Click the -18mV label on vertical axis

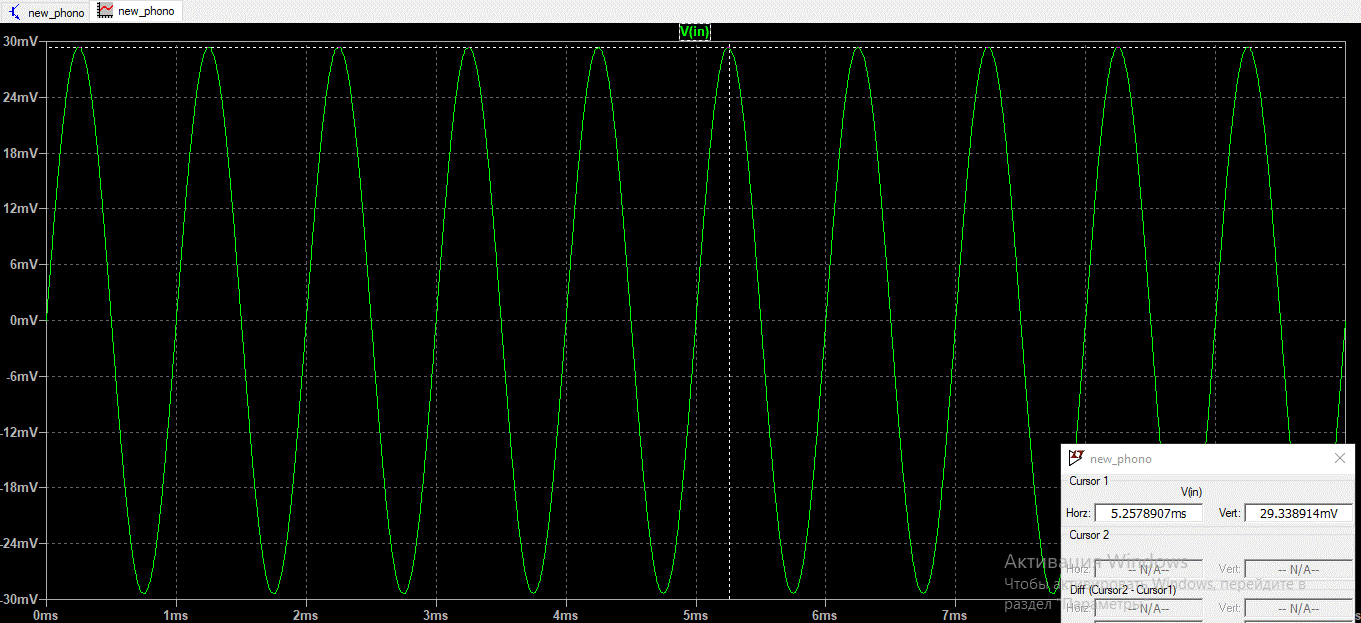pos(20,488)
